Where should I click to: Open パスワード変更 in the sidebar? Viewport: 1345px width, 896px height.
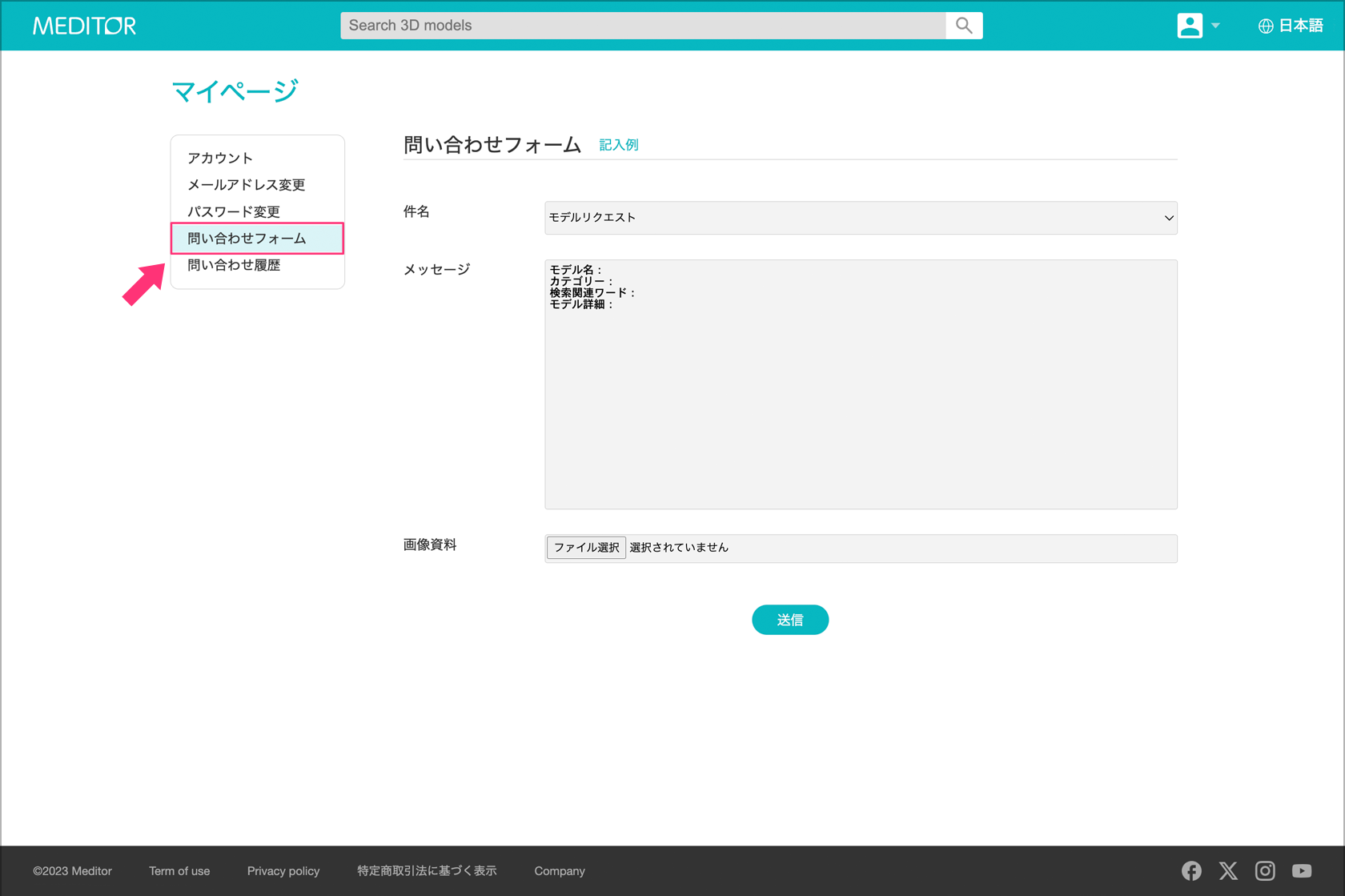pyautogui.click(x=234, y=211)
